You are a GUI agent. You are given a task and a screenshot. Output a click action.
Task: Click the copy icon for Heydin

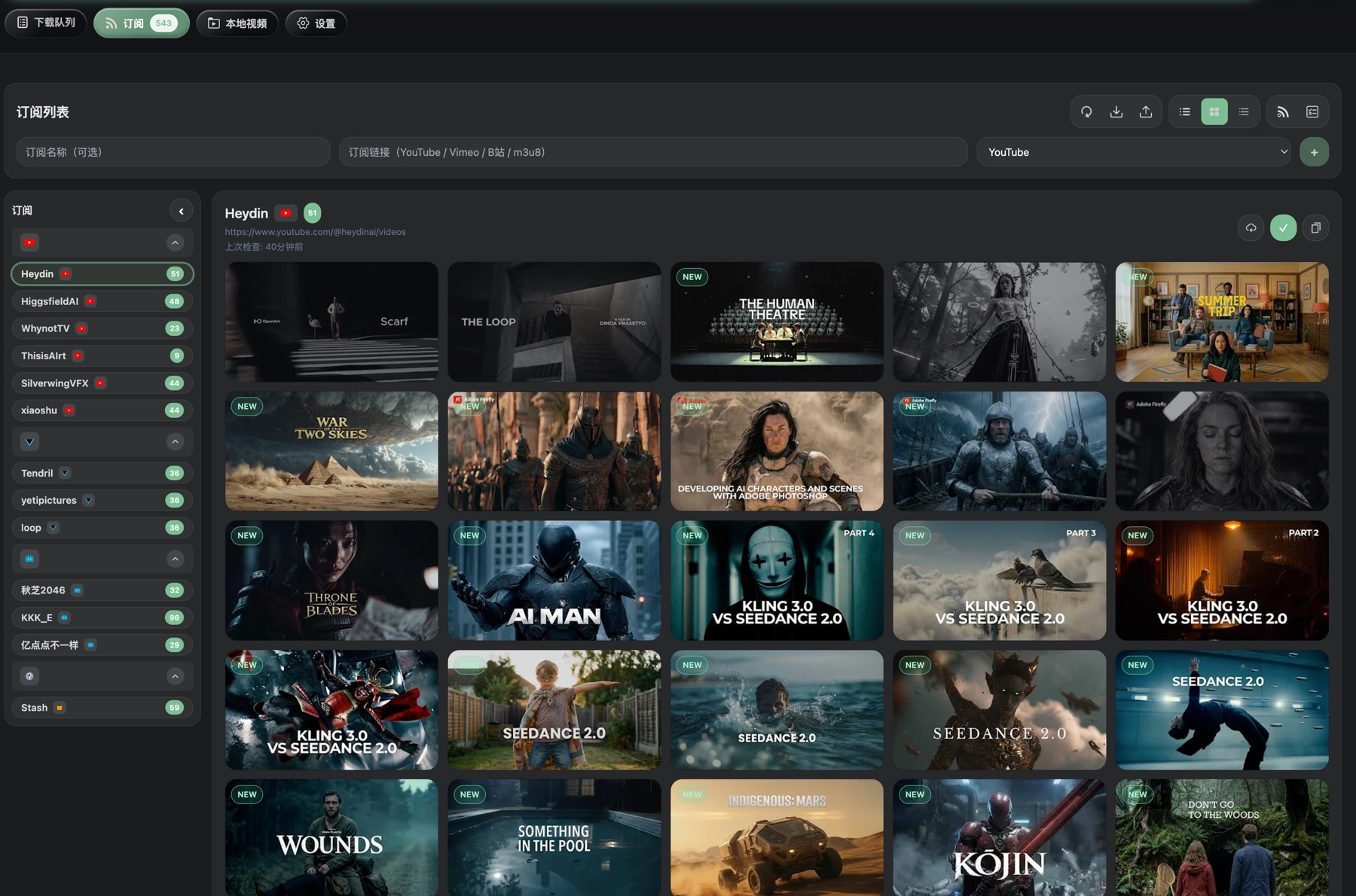click(x=1315, y=227)
